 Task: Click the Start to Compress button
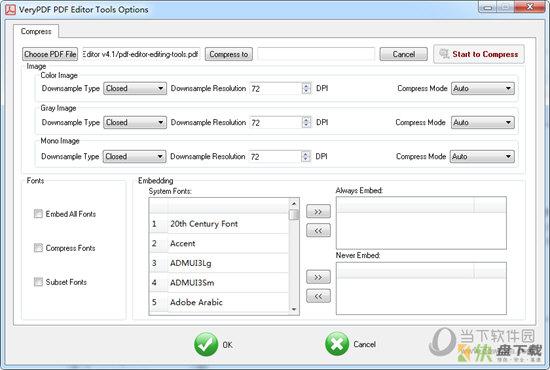(x=479, y=54)
